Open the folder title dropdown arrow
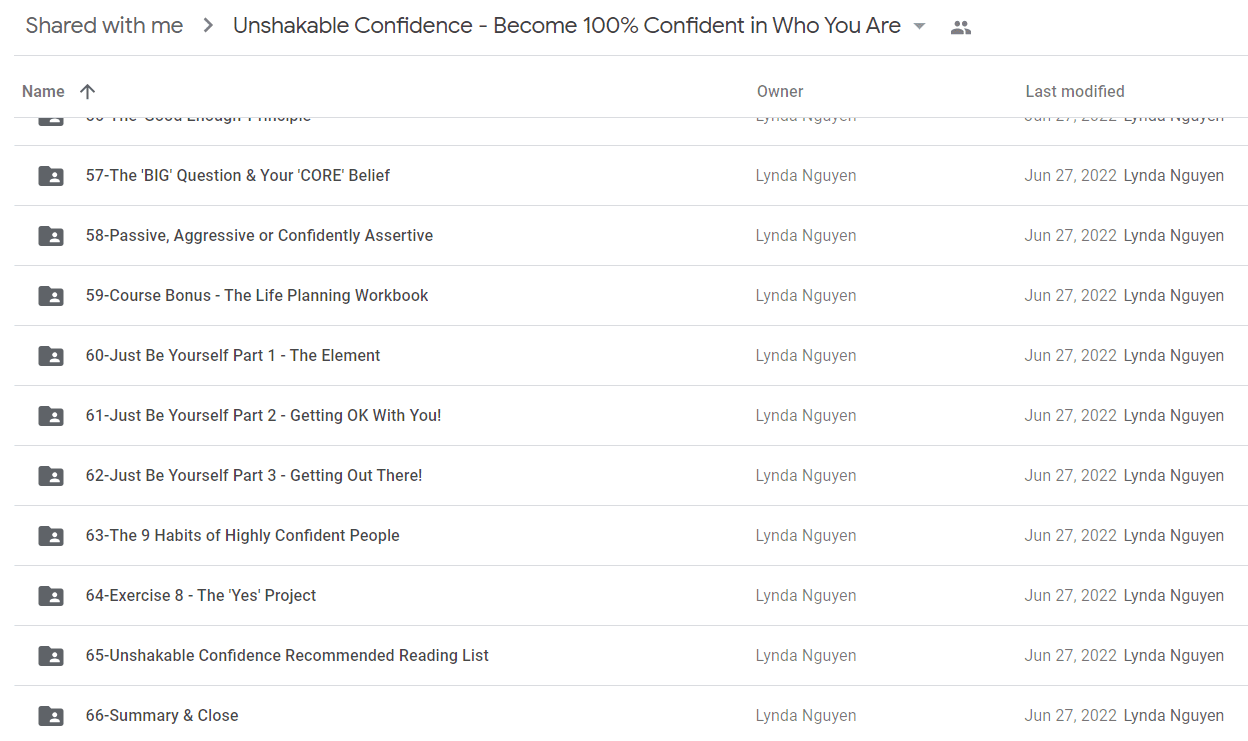 pos(920,26)
